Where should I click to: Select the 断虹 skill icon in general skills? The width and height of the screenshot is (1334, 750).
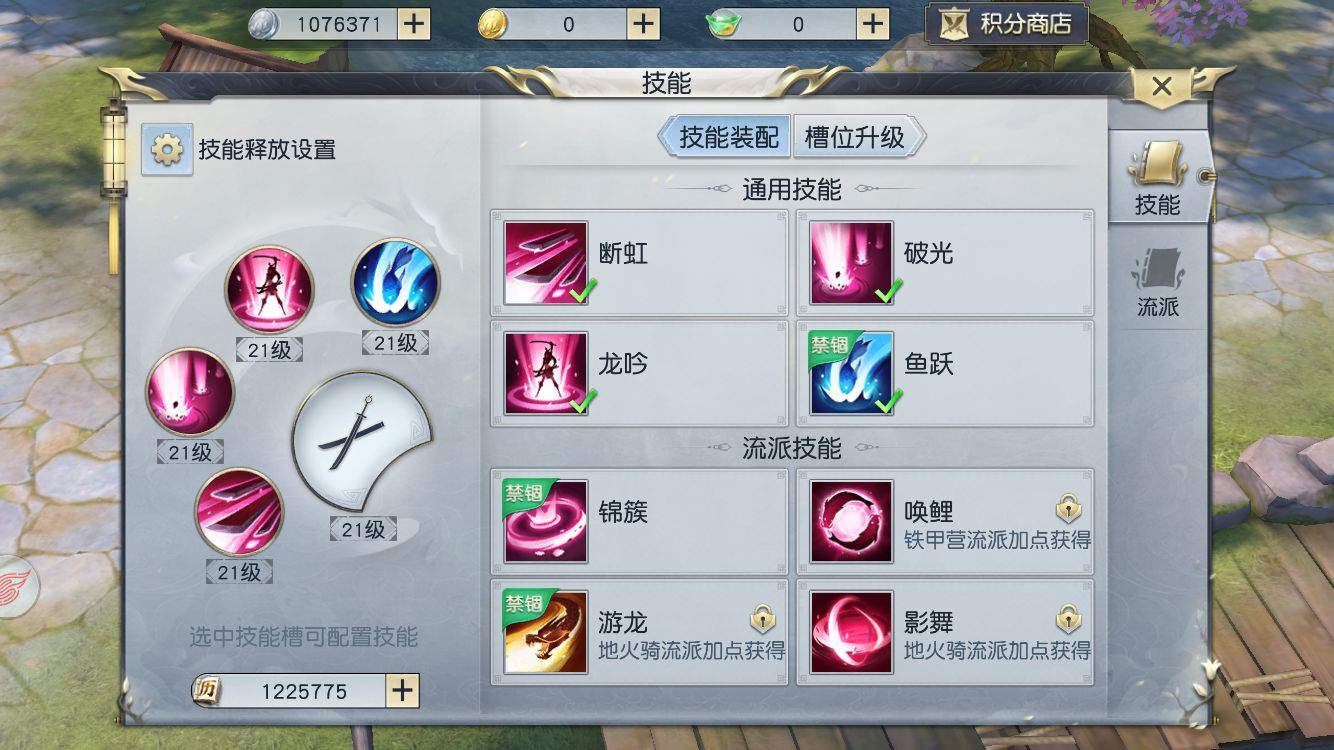click(x=545, y=263)
